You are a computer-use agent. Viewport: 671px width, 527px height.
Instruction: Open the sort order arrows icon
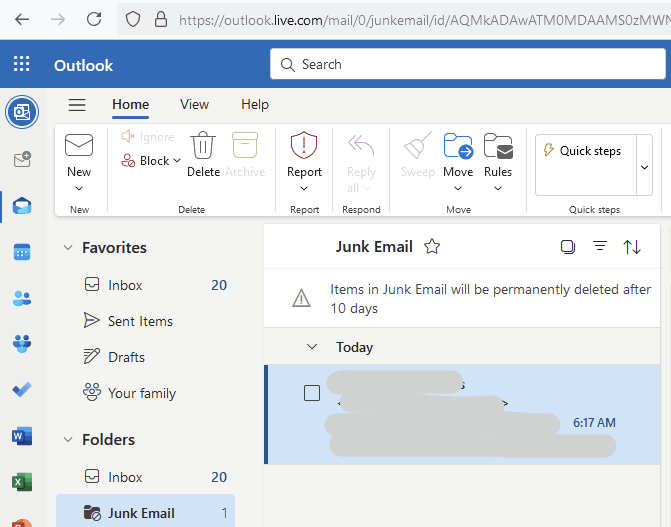click(632, 247)
